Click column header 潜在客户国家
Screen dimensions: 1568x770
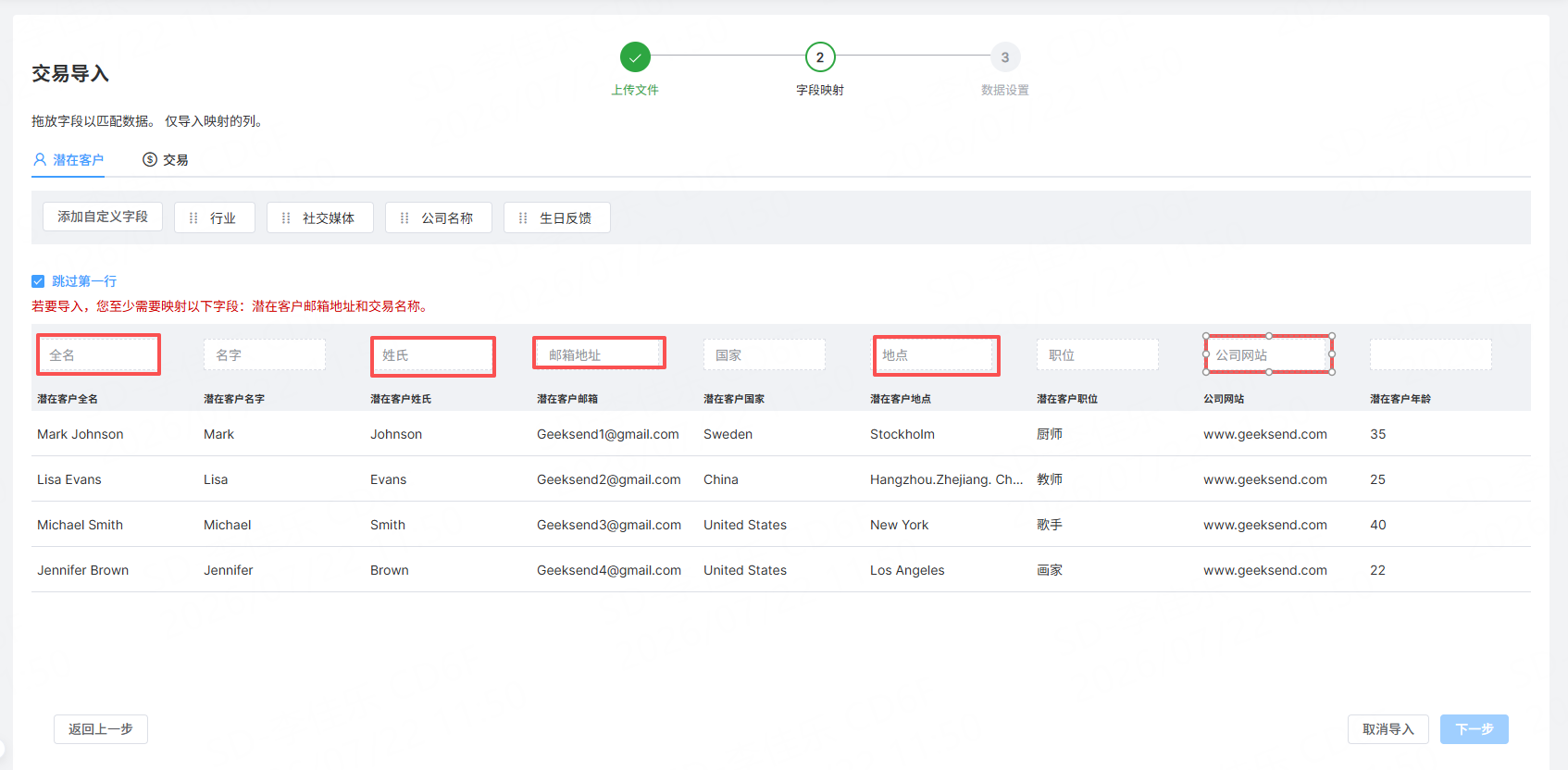click(734, 399)
